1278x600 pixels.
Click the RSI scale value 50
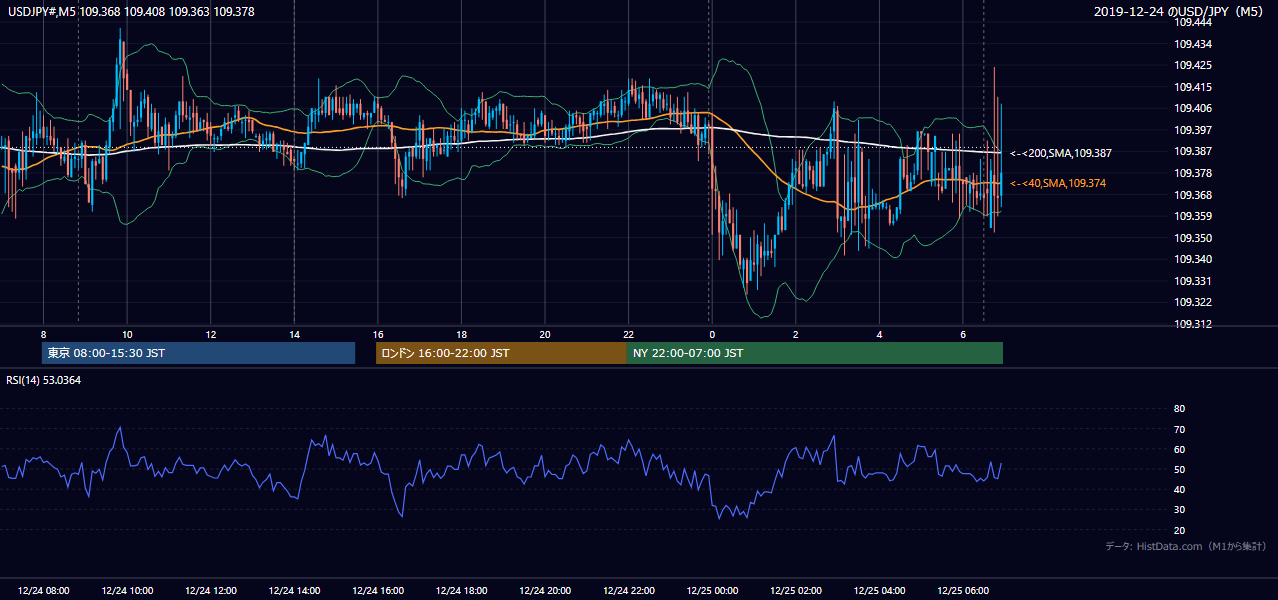1179,470
